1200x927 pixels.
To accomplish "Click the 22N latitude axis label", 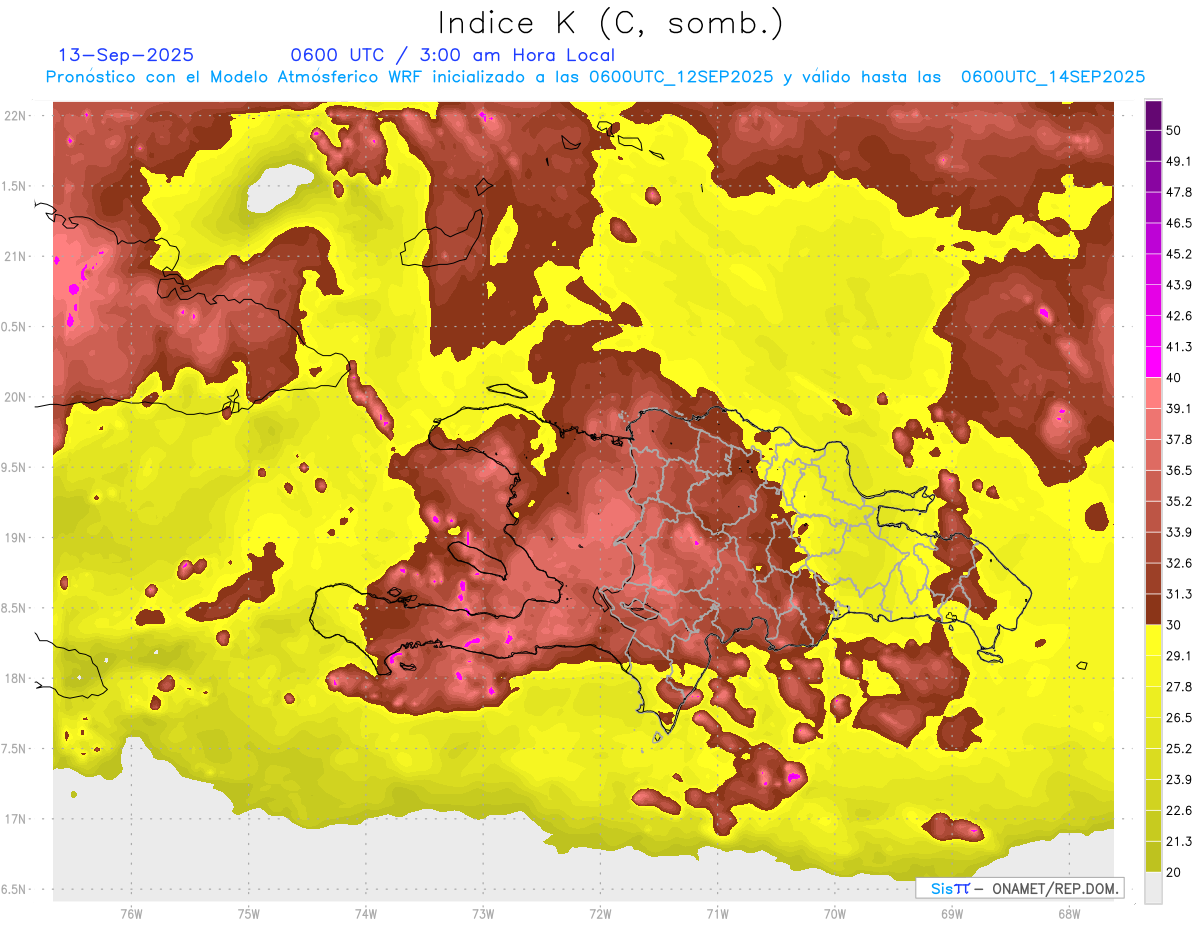I will click(x=17, y=116).
